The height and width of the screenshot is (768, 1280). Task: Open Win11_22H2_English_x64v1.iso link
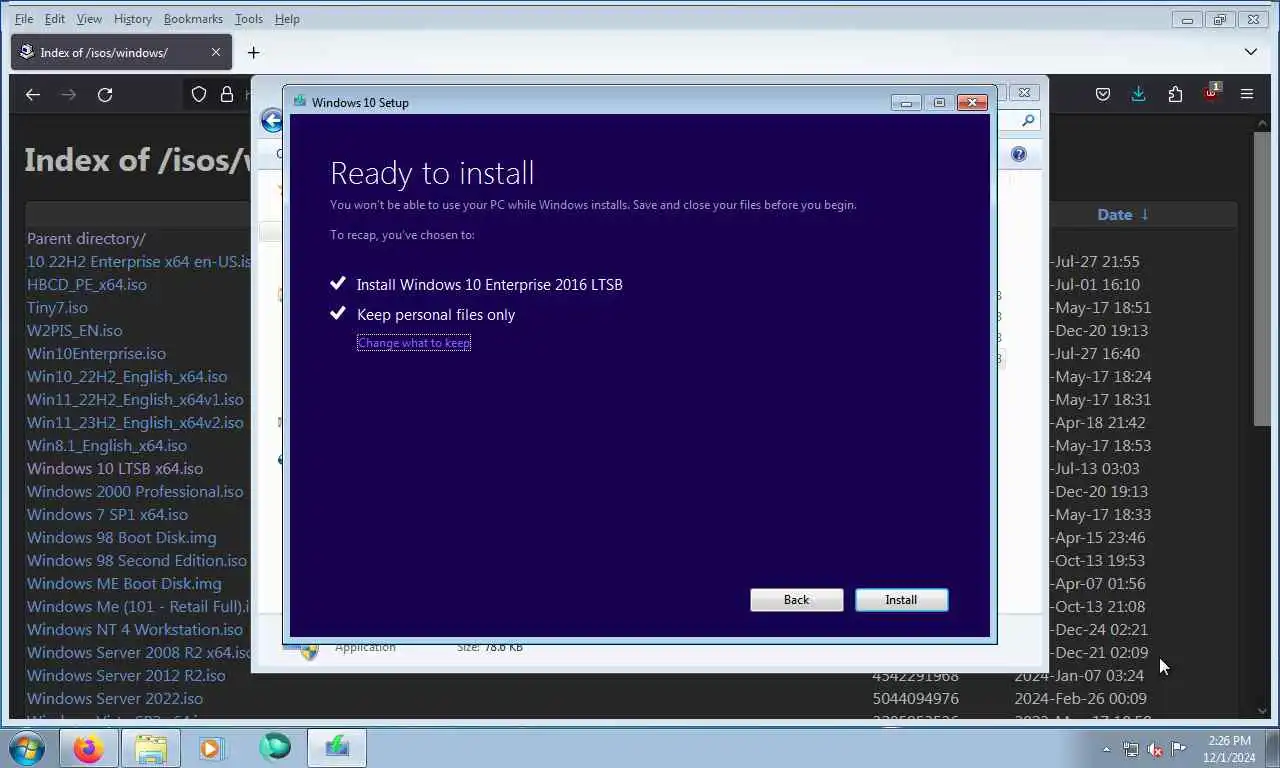[135, 399]
